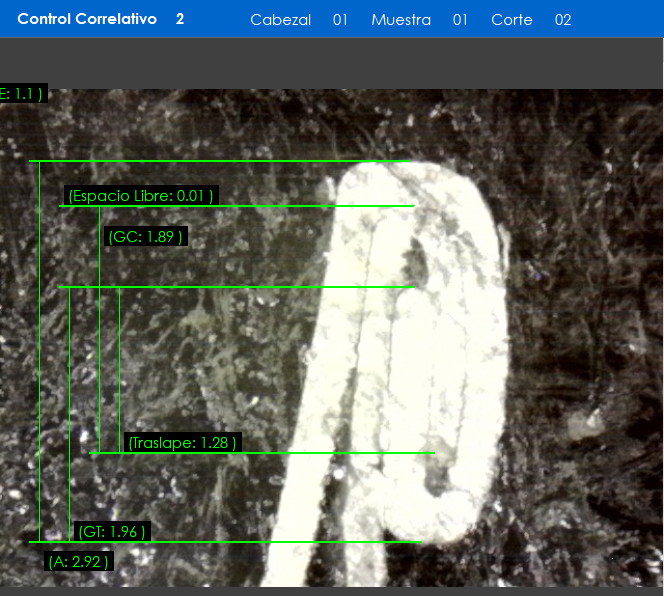
Task: Click the Control Correlativo header label
Action: tap(87, 19)
